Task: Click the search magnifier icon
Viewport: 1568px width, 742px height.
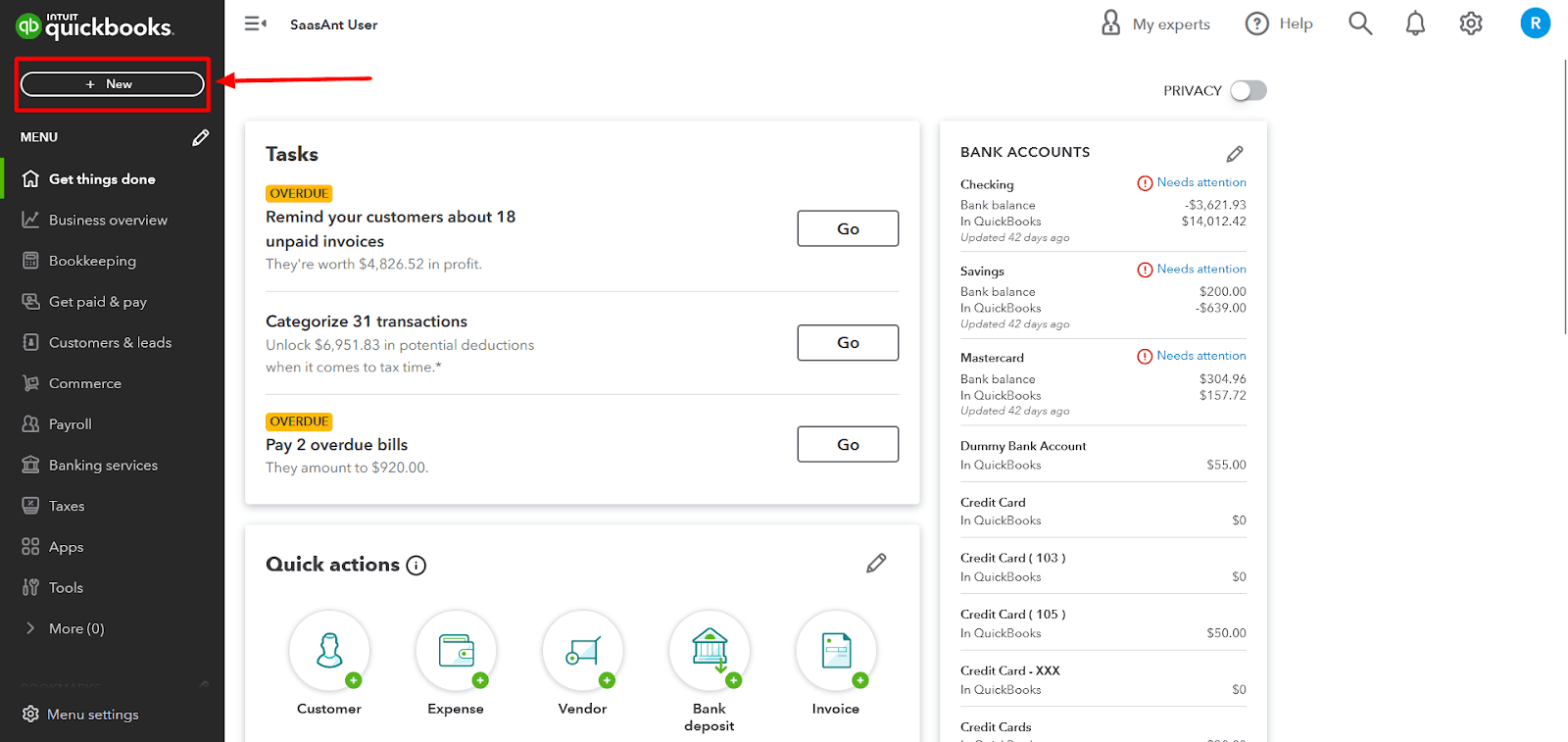Action: pos(1360,24)
